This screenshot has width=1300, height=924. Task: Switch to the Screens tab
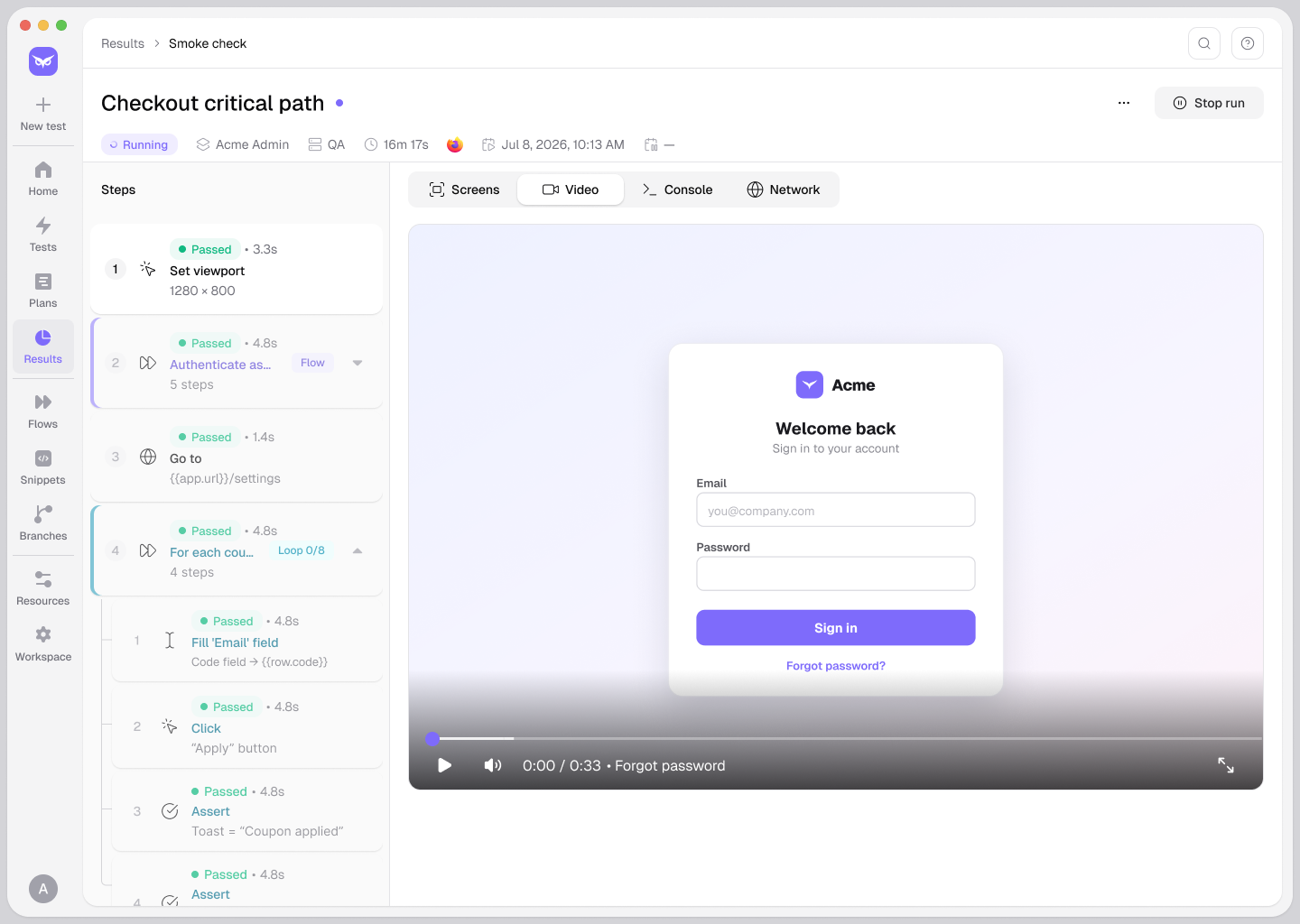[x=464, y=189]
